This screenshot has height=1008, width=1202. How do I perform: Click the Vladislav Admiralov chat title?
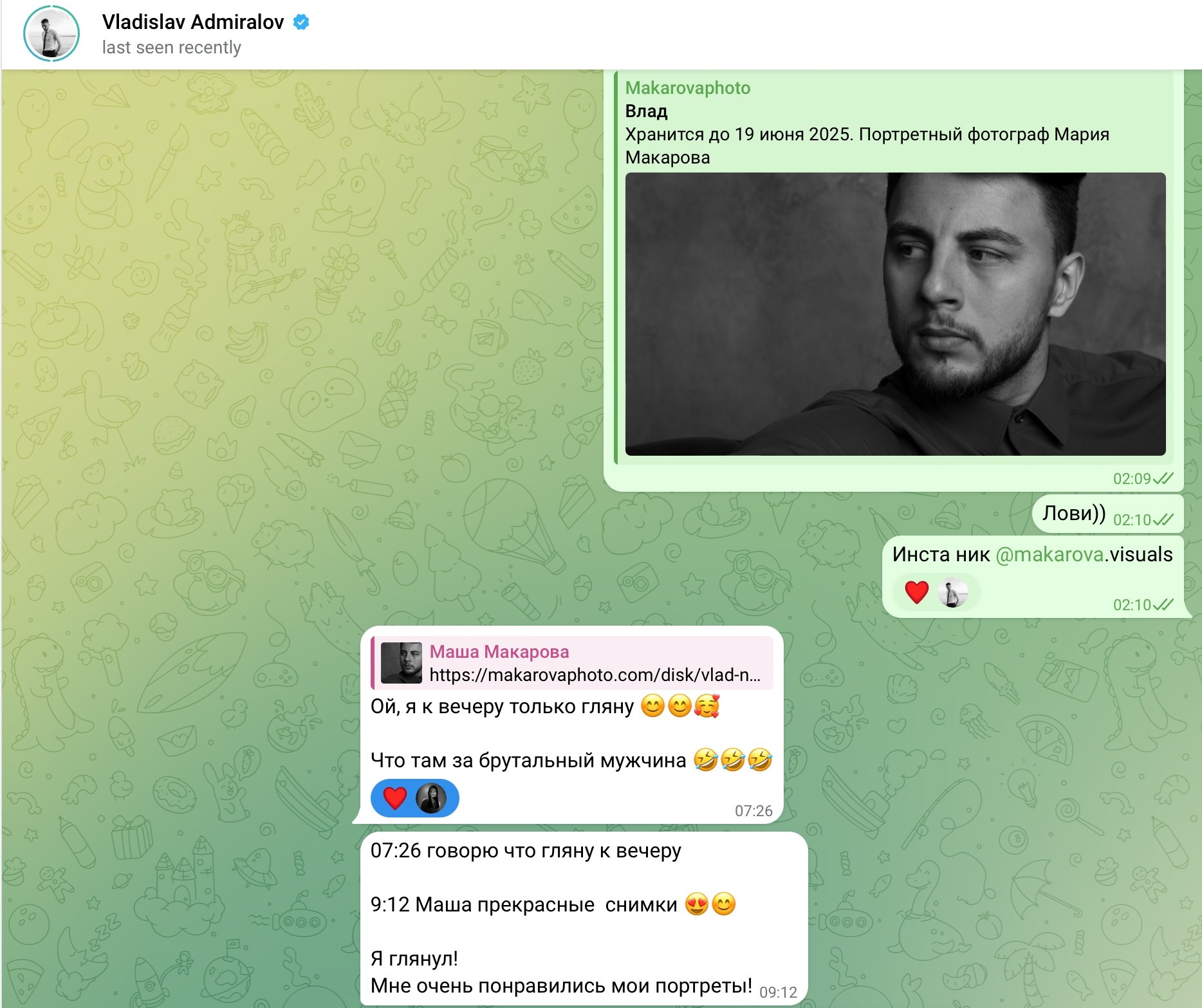tap(193, 22)
